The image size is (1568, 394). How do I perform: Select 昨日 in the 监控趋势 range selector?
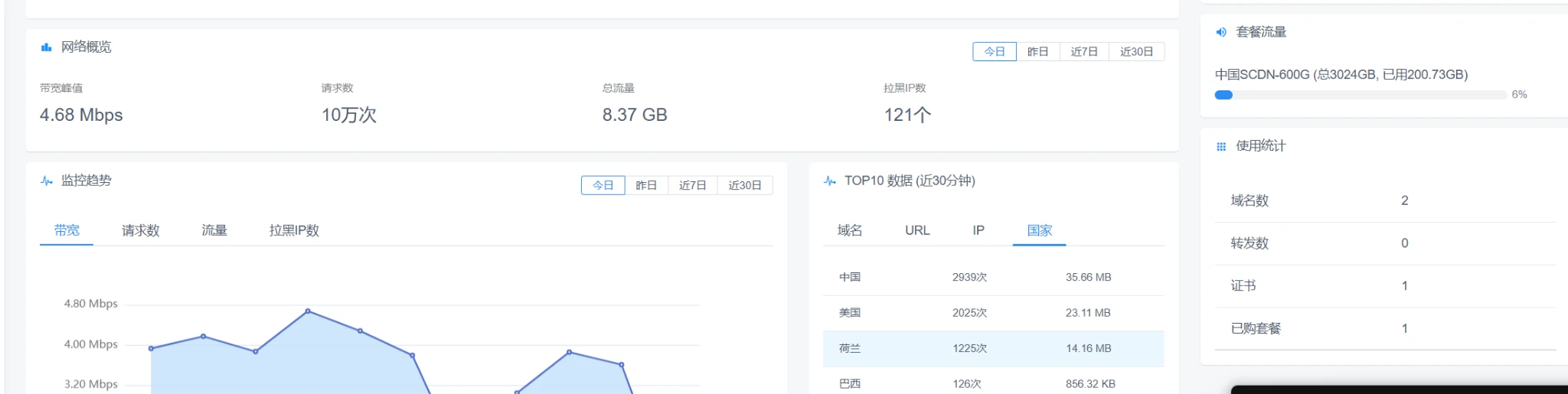[646, 185]
